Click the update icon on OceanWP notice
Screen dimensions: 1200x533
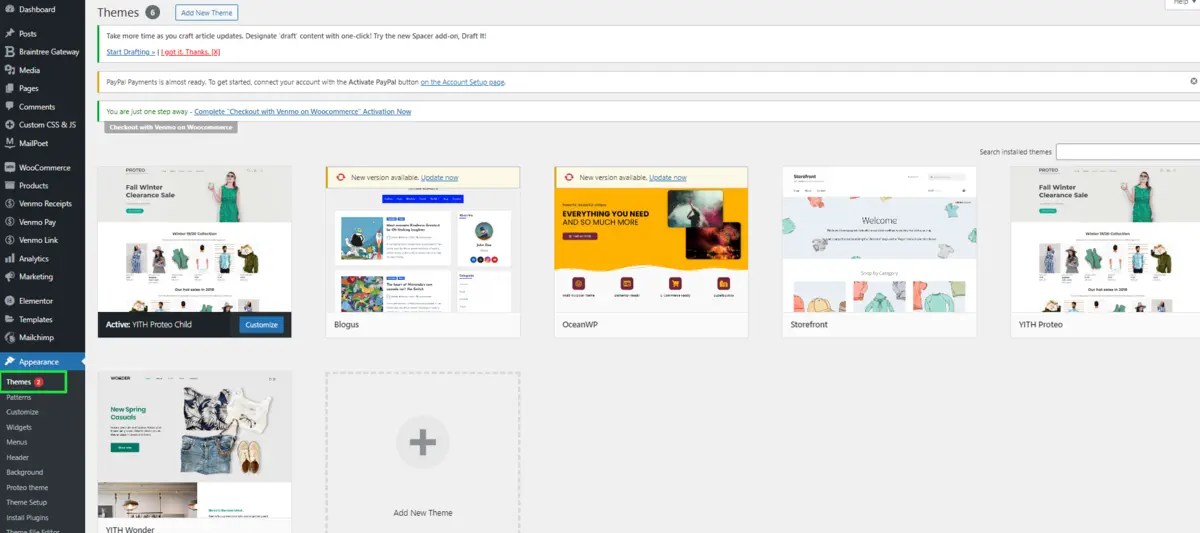(570, 177)
